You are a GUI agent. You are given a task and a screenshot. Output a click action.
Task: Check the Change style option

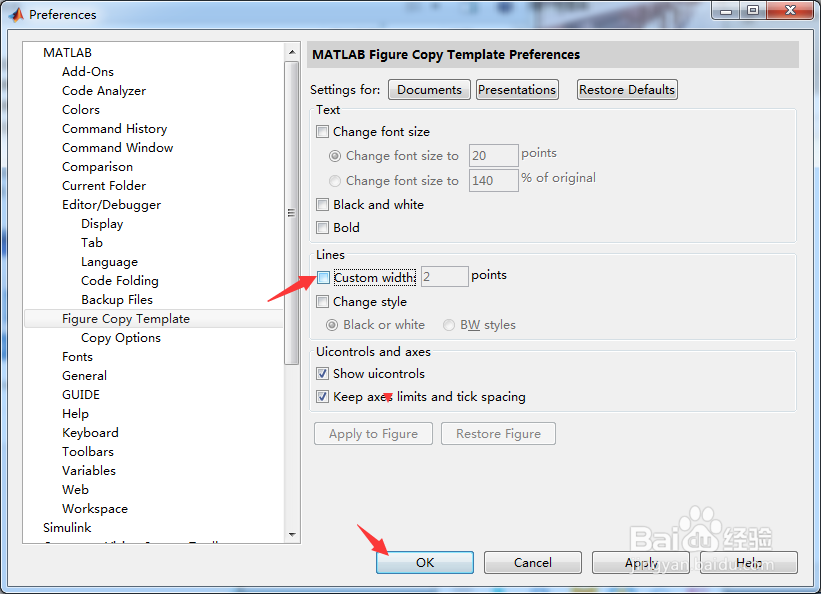point(323,302)
